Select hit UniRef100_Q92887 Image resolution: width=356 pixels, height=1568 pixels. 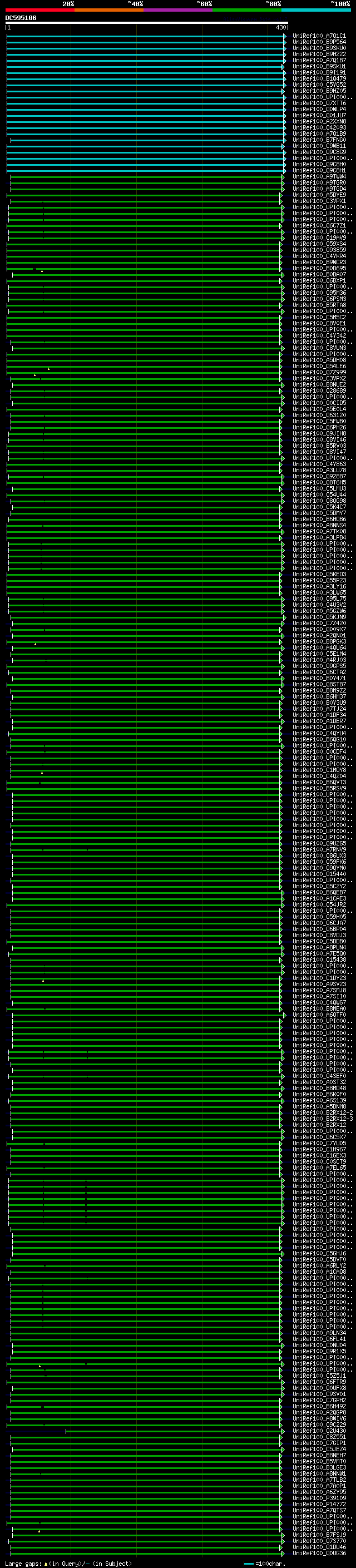pos(319,477)
